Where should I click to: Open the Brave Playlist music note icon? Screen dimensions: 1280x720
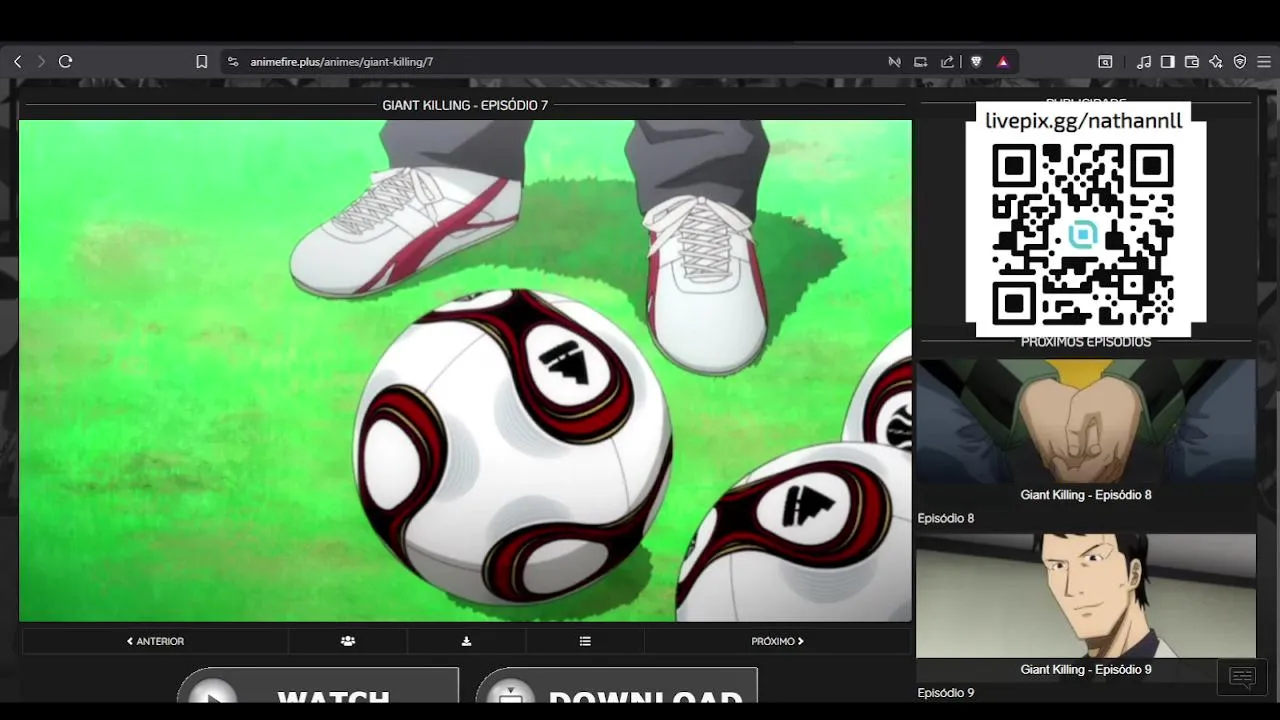pyautogui.click(x=1144, y=62)
